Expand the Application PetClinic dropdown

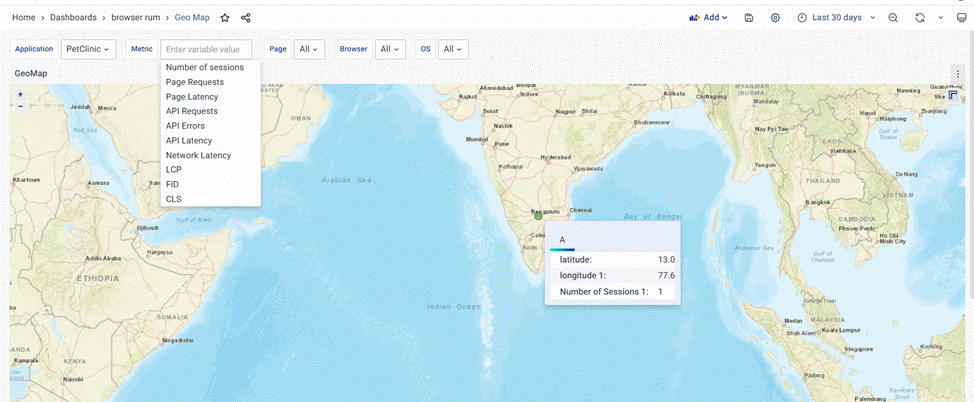(89, 49)
